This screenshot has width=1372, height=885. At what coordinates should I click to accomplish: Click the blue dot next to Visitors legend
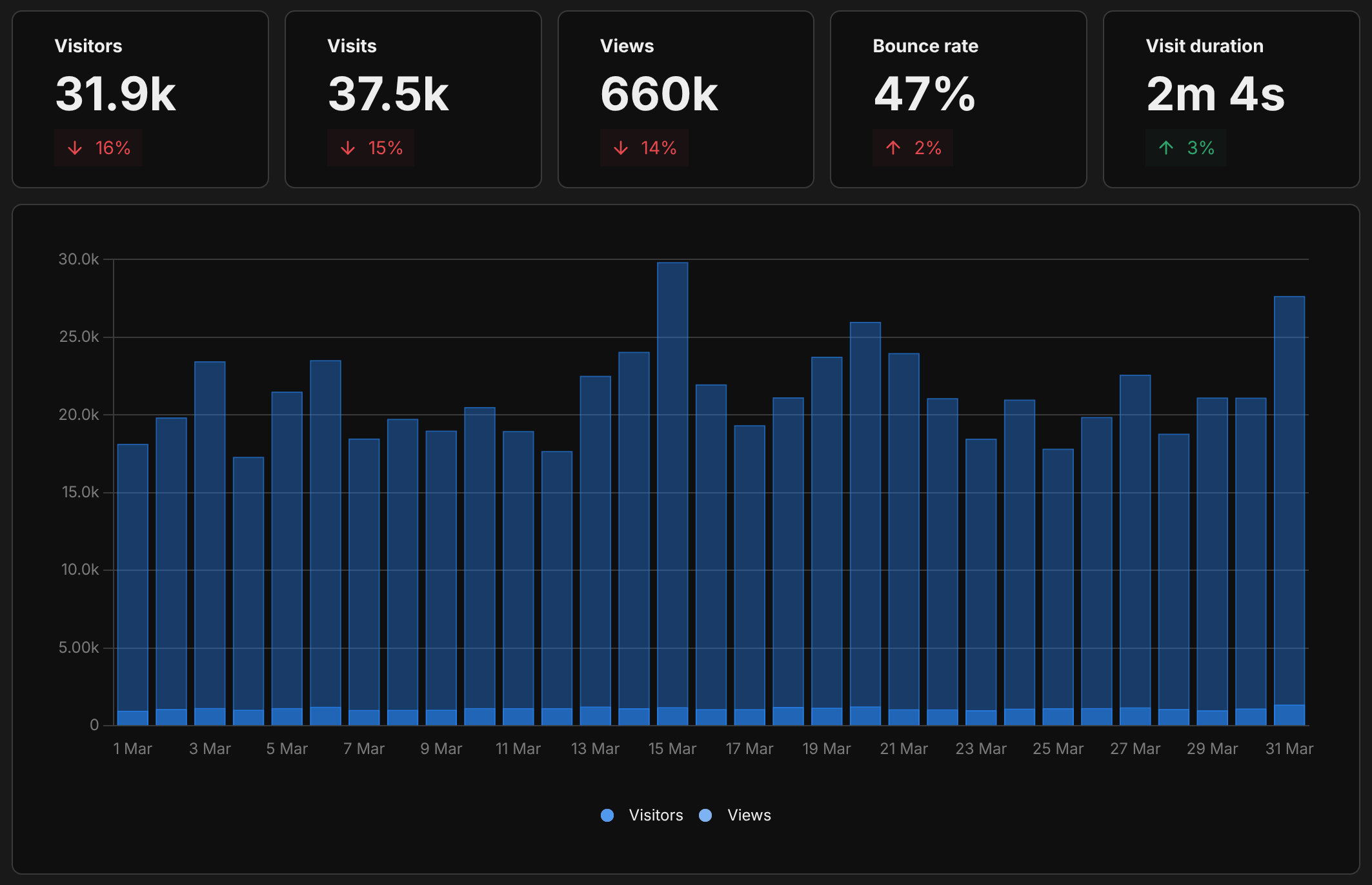[x=607, y=815]
